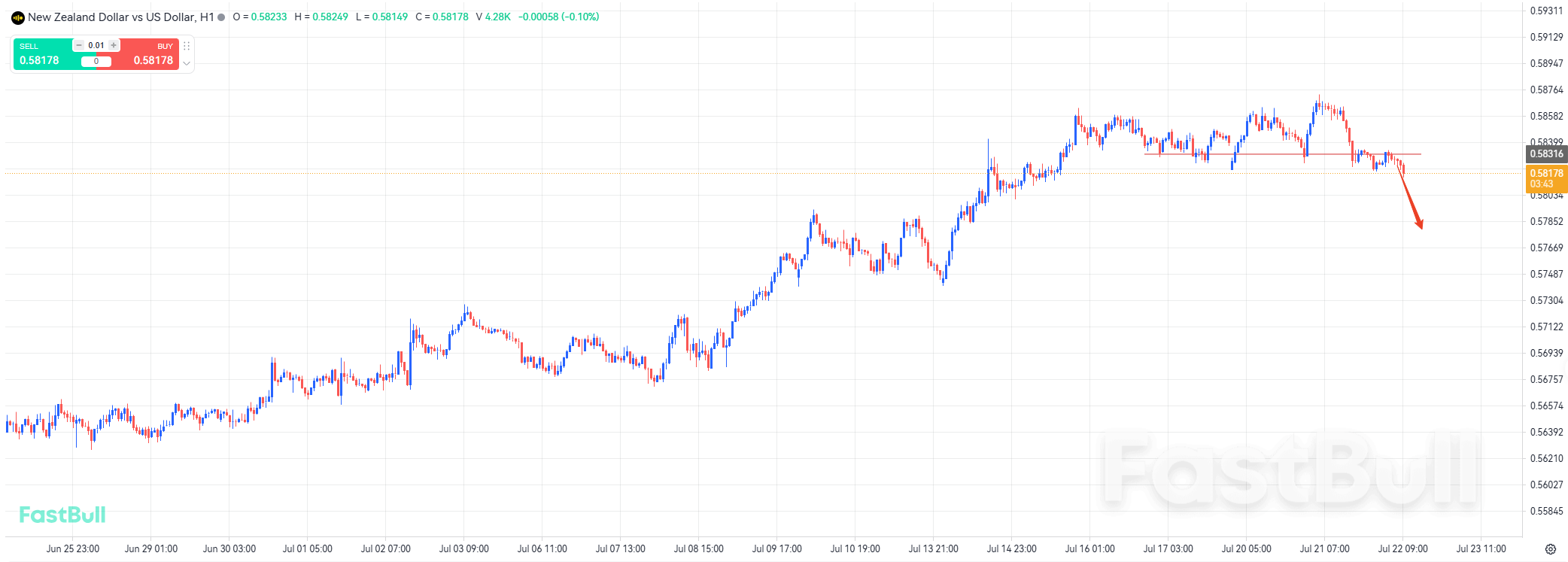Select the red horizontal support line
Viewport: 1568px width, 562px height.
pyautogui.click(x=1283, y=154)
